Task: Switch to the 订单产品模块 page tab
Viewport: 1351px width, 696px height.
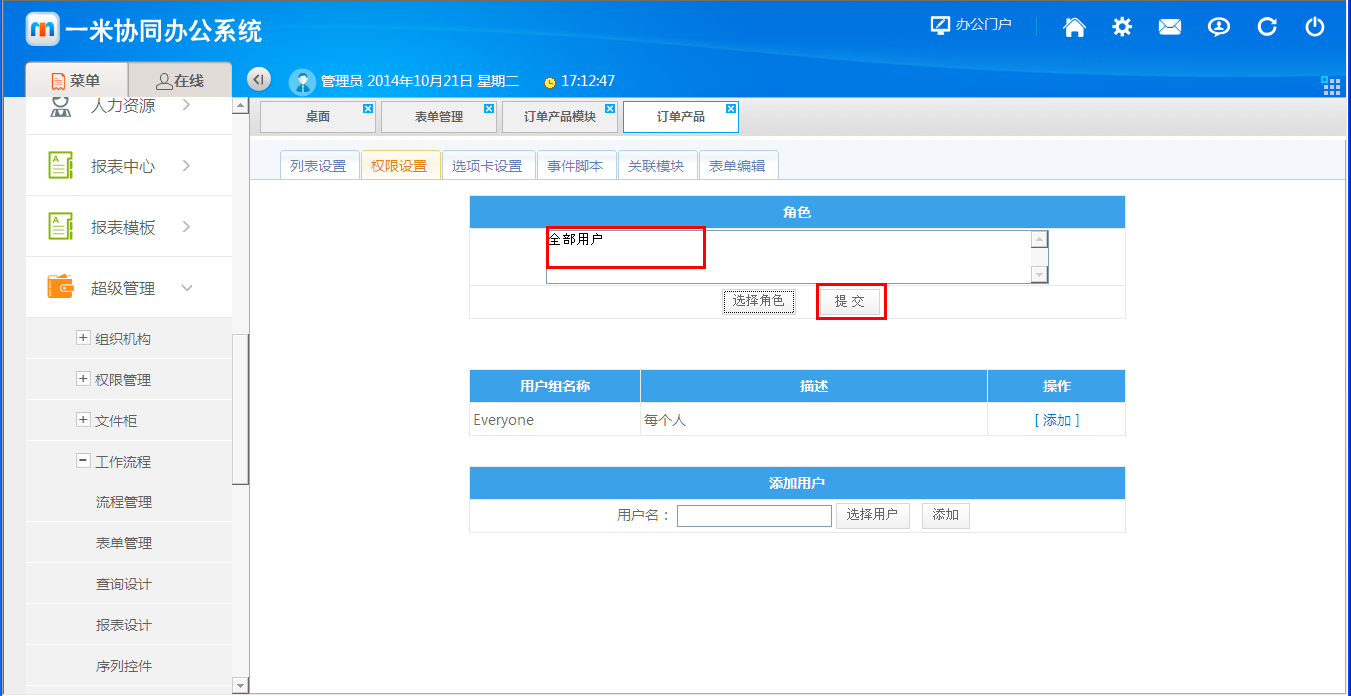Action: point(560,117)
